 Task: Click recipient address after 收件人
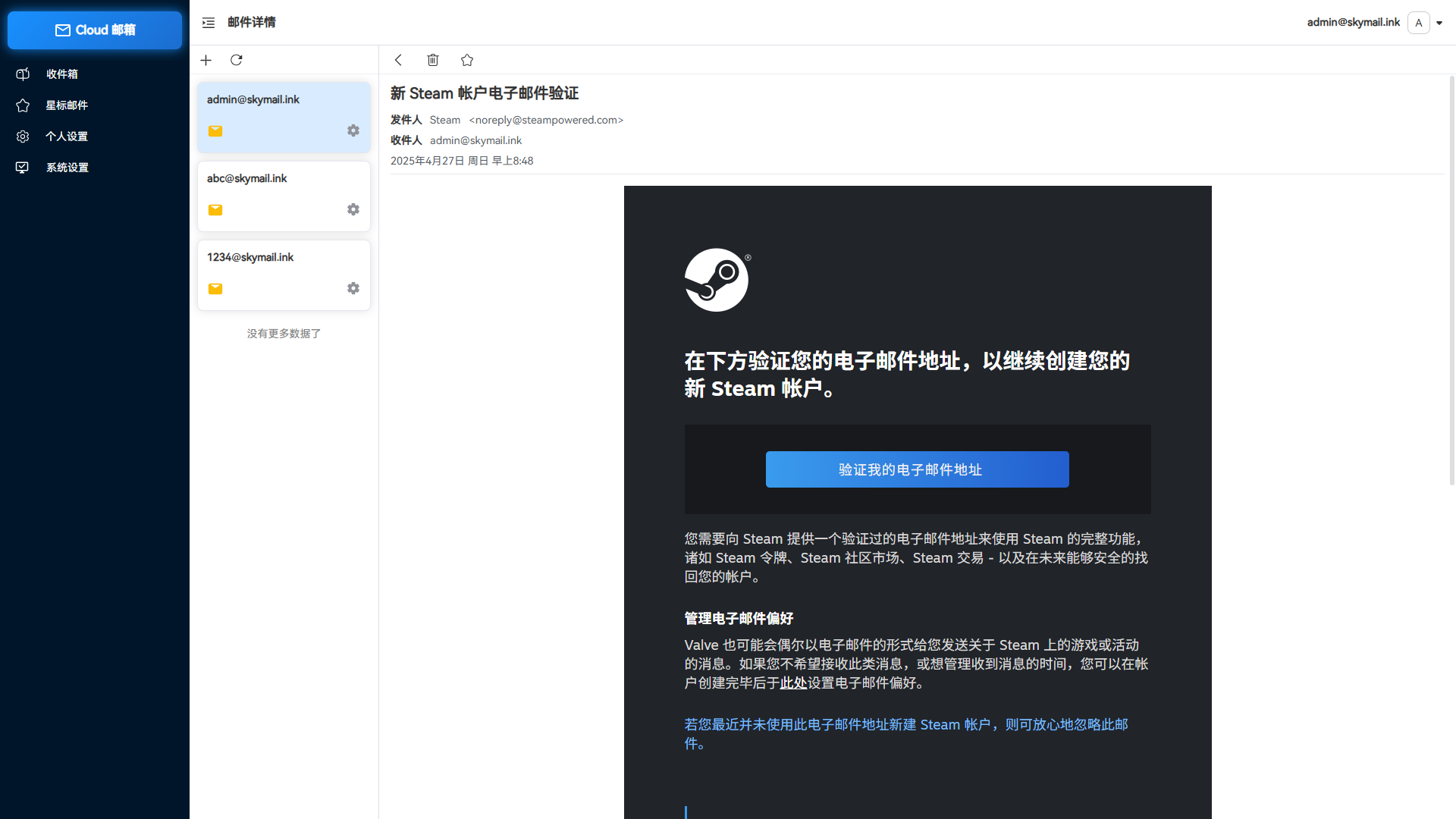coord(476,140)
